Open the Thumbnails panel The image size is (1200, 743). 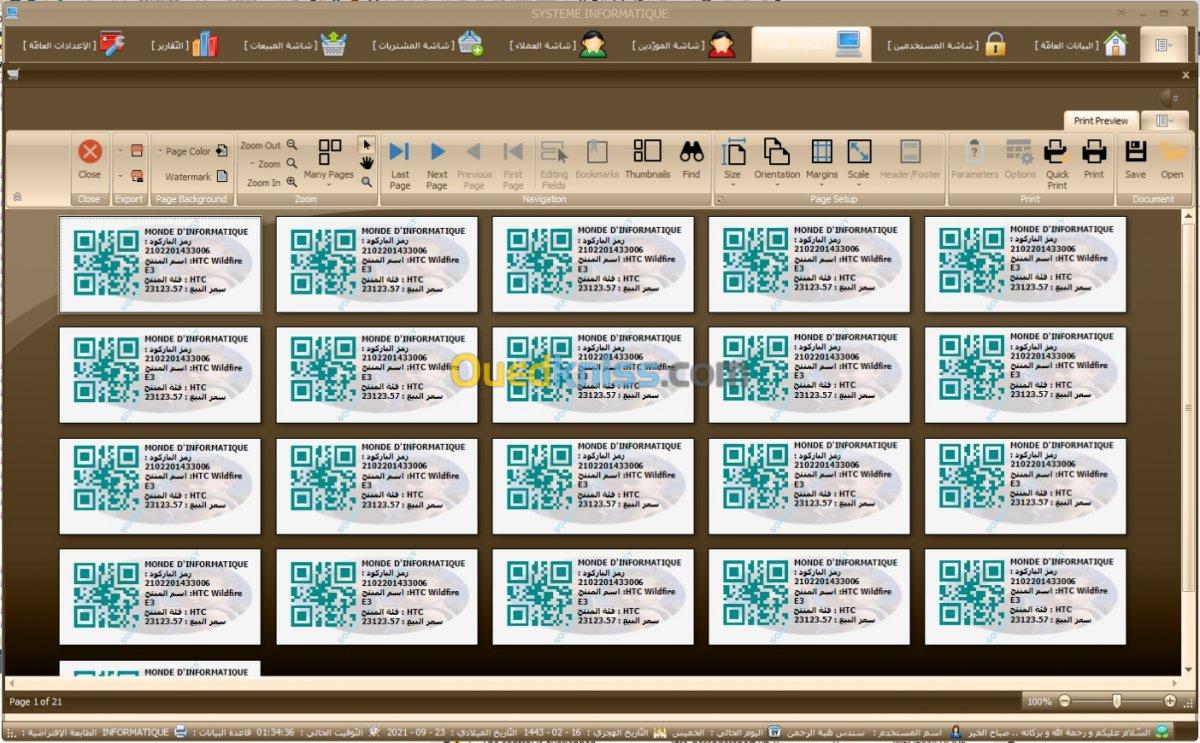pos(647,160)
